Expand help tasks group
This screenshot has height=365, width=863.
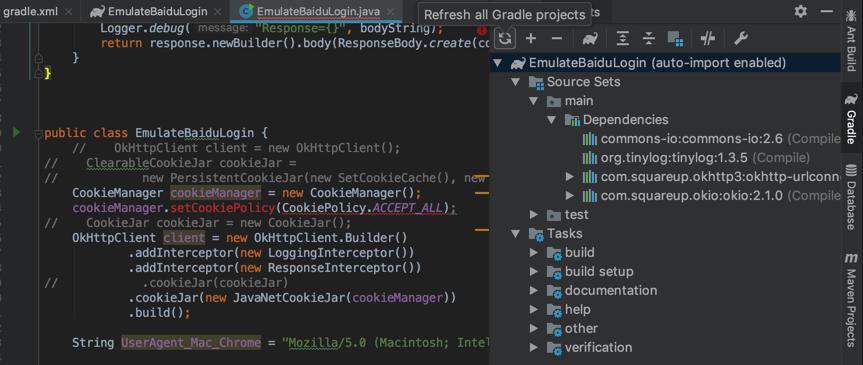pyautogui.click(x=533, y=310)
